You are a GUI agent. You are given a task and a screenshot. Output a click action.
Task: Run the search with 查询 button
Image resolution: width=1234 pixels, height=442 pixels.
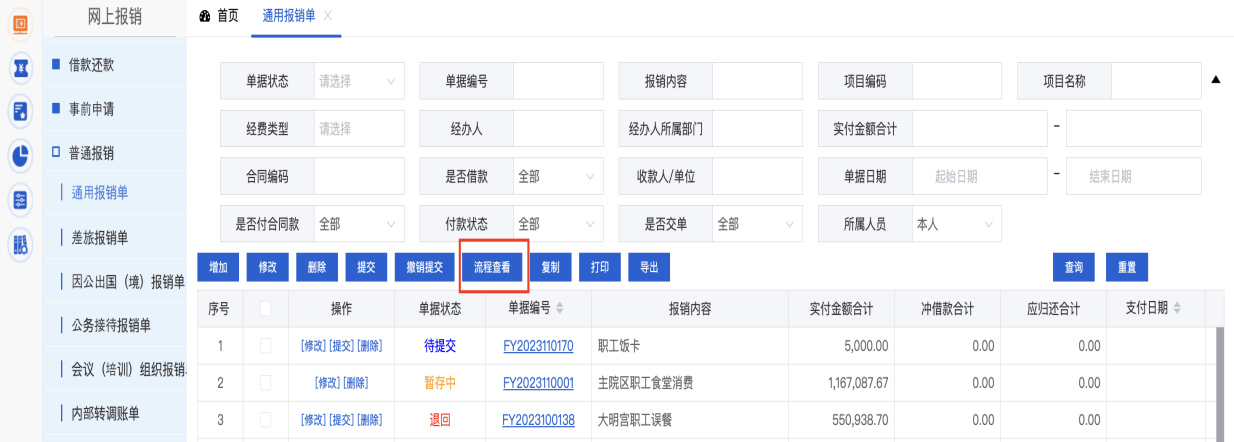(1074, 267)
